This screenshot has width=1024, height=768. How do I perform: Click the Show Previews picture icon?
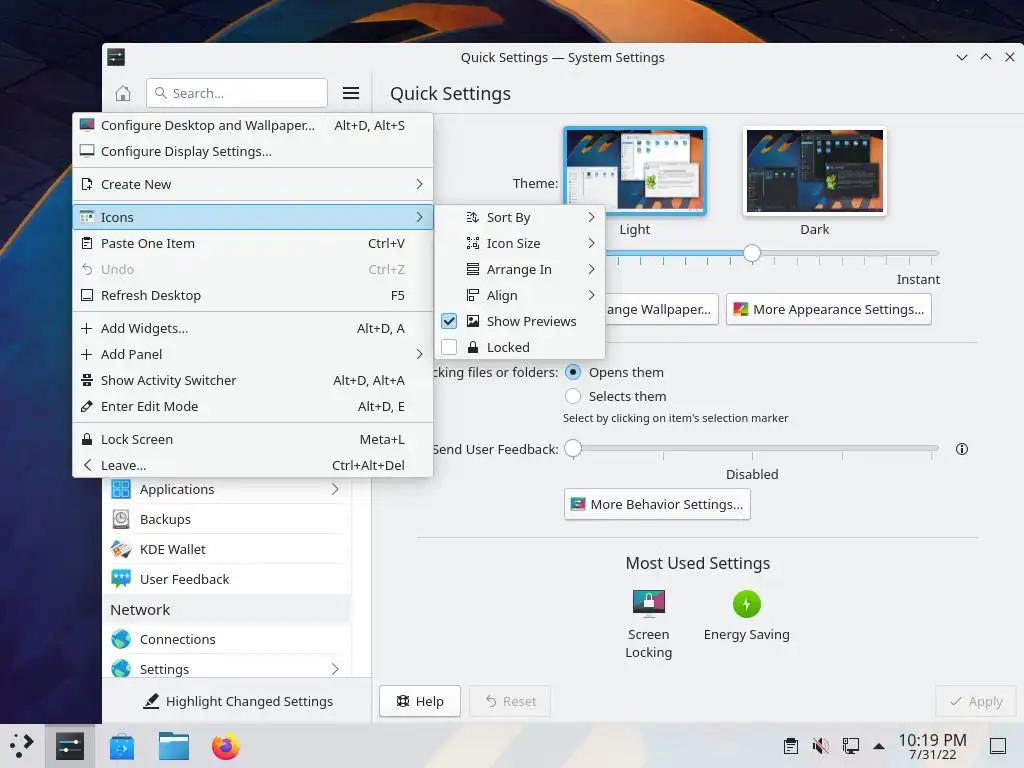tap(473, 321)
